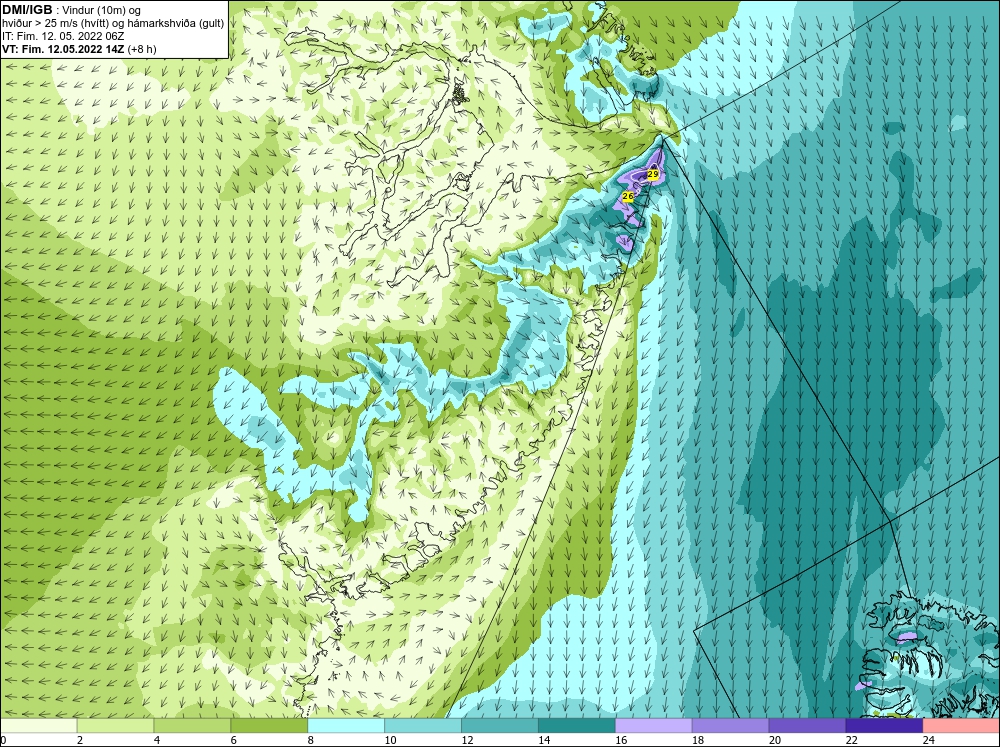Image resolution: width=1000 pixels, height=747 pixels.
Task: Click the 10–12 m/s turquoise legend swatch
Action: coord(423,726)
